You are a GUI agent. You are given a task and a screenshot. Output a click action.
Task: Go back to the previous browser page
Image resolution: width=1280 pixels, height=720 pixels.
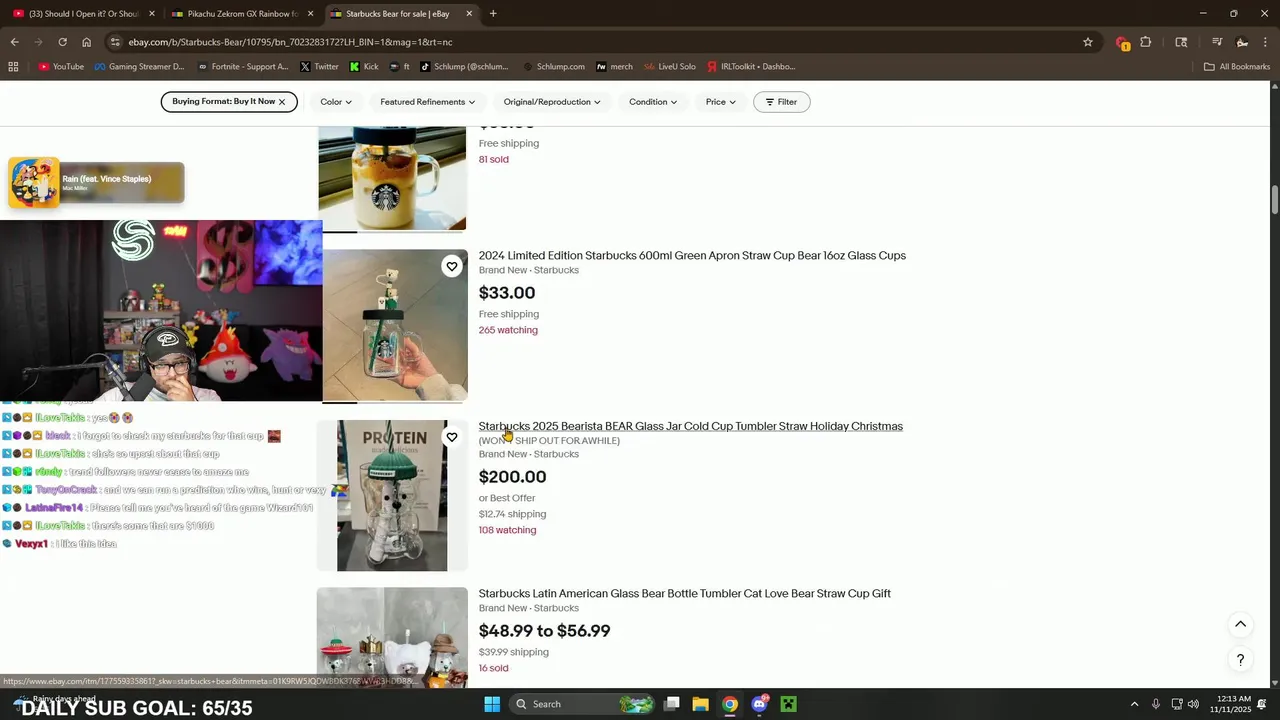coord(14,42)
